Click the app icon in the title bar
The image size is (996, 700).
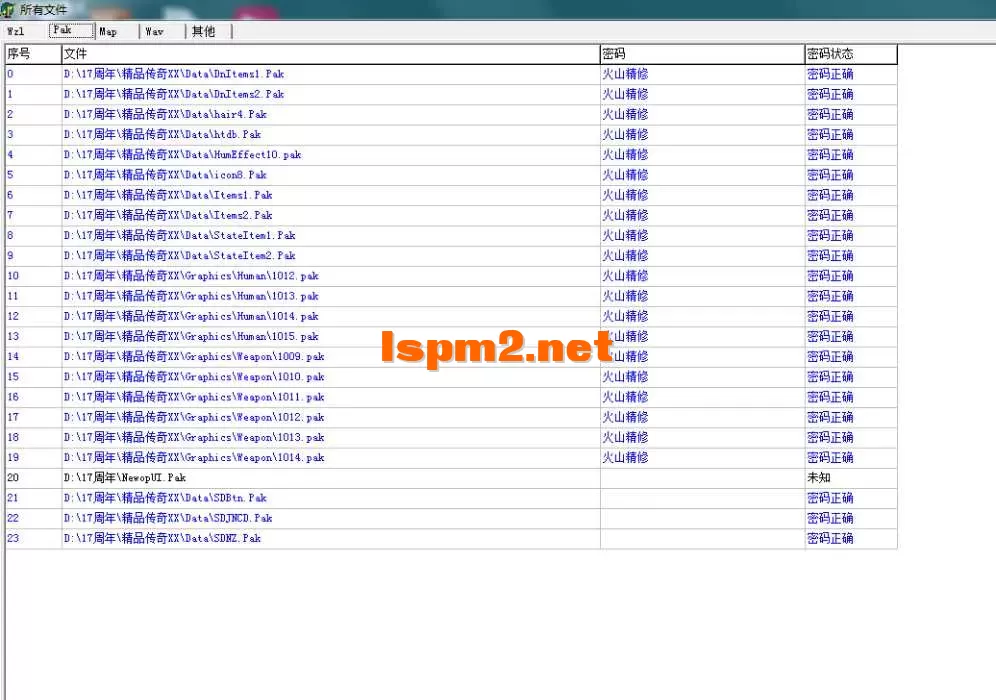[8, 10]
